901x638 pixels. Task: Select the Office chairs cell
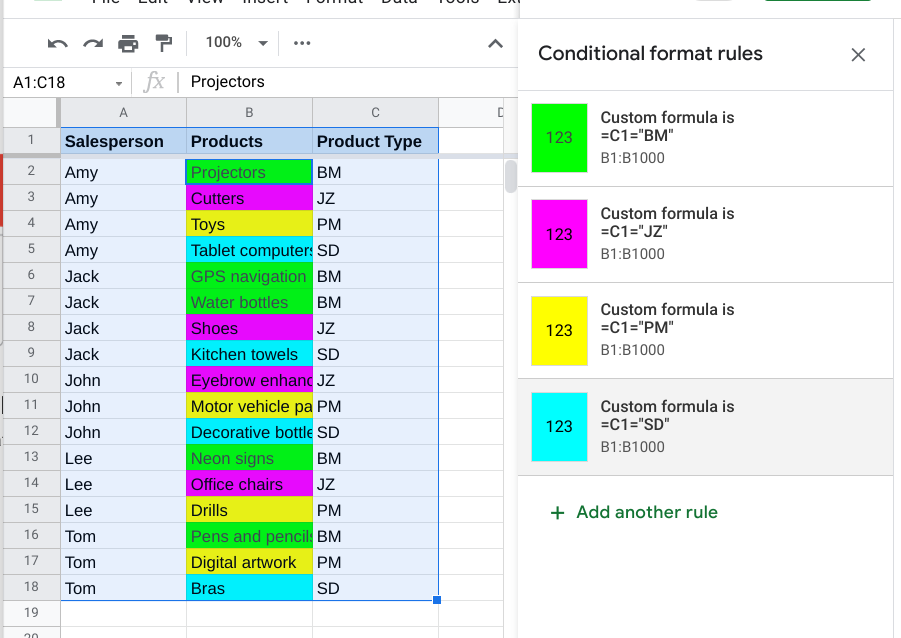[249, 484]
